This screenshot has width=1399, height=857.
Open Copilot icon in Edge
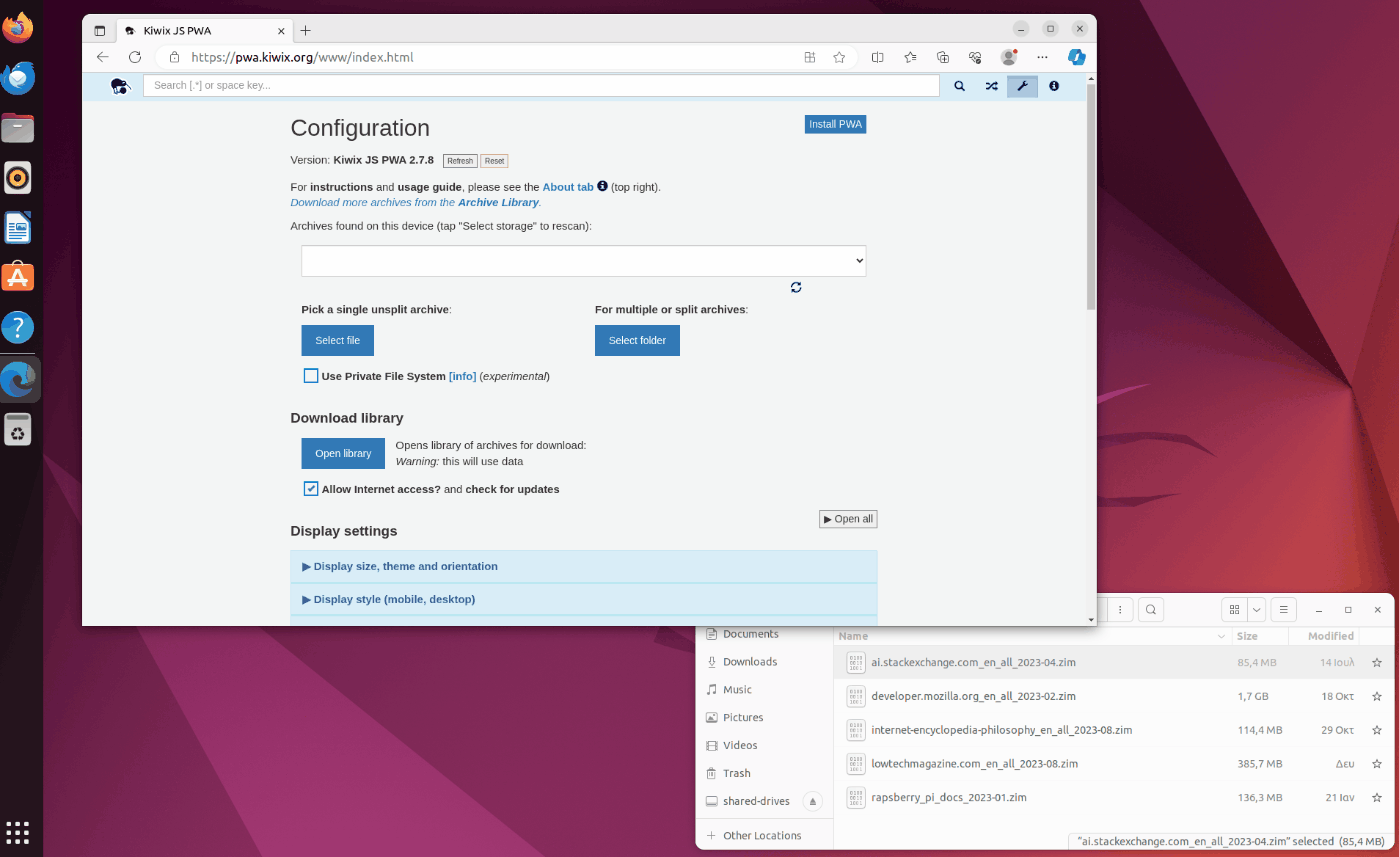coord(1077,57)
